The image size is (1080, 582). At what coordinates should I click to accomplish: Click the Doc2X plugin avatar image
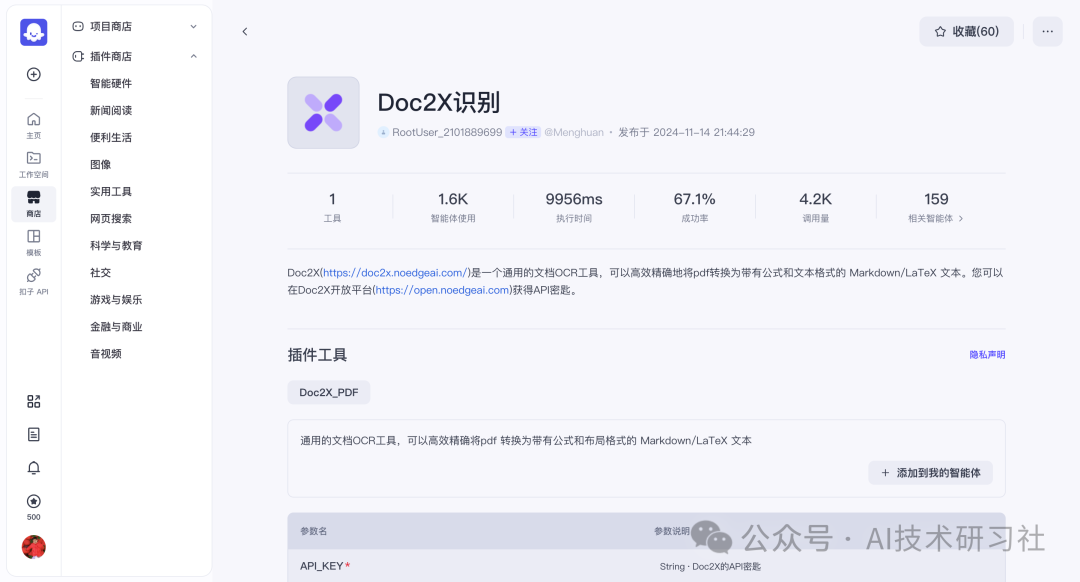pos(323,112)
